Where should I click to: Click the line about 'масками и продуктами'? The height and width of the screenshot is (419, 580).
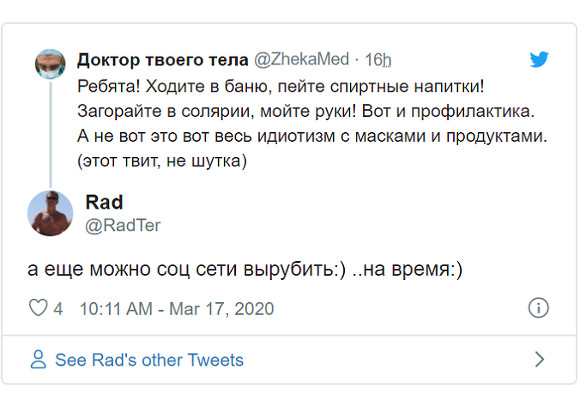pos(312,136)
